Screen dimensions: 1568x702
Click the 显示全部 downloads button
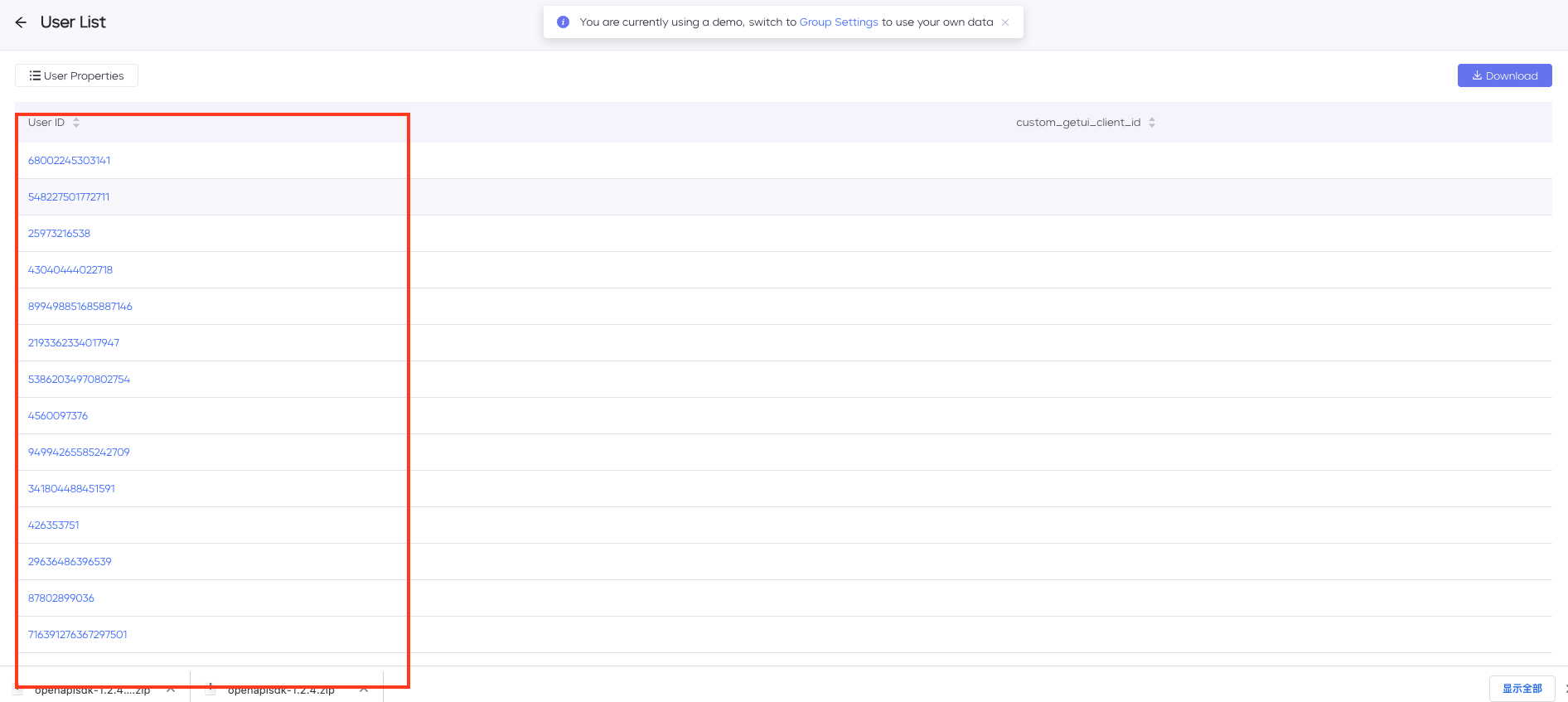[x=1522, y=689]
